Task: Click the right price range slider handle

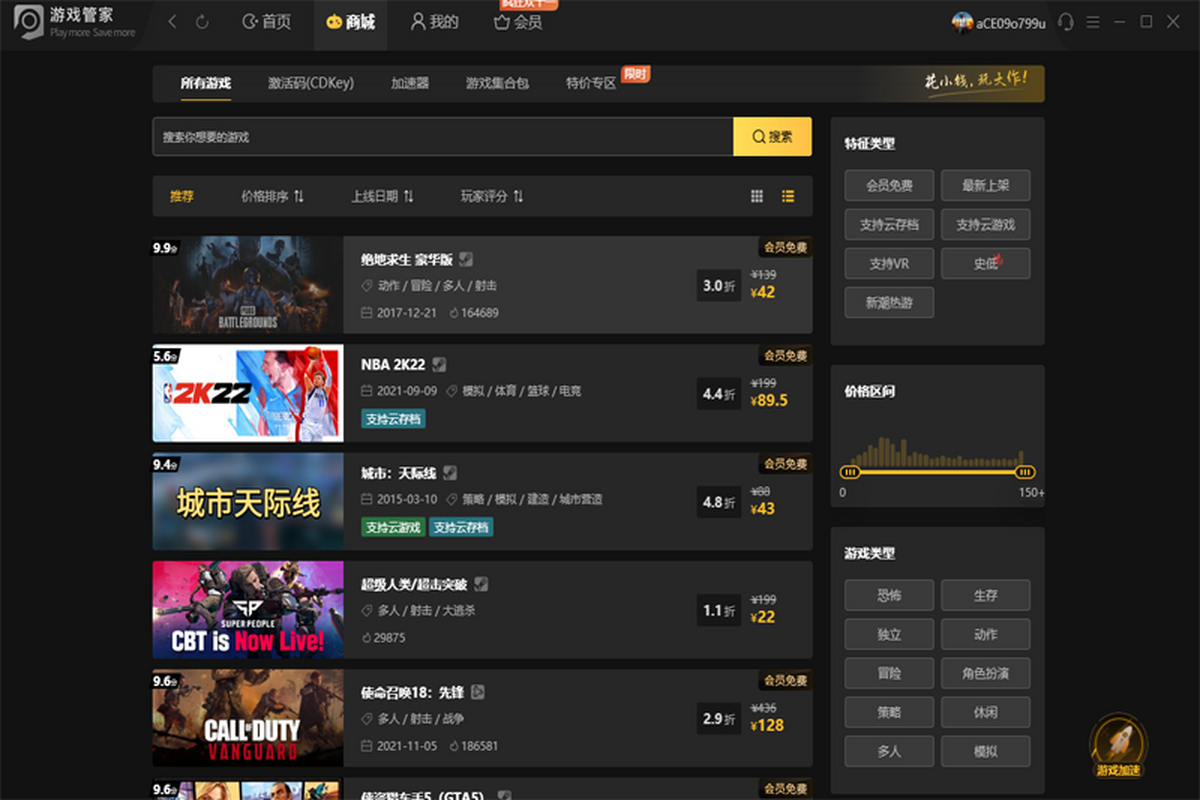Action: tap(1024, 472)
